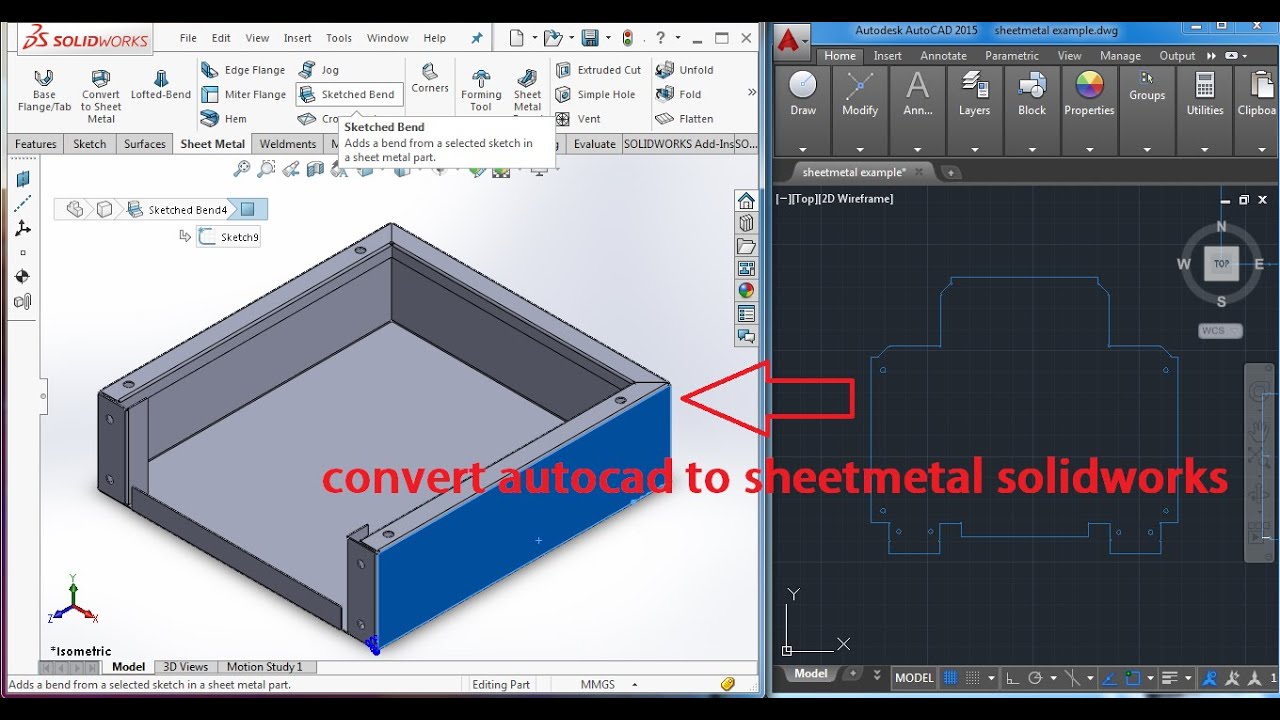Select Convert to Sheet Metal tool
The height and width of the screenshot is (720, 1280).
[101, 95]
